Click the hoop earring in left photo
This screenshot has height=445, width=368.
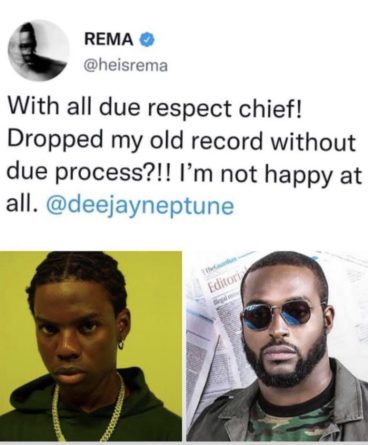[121, 345]
